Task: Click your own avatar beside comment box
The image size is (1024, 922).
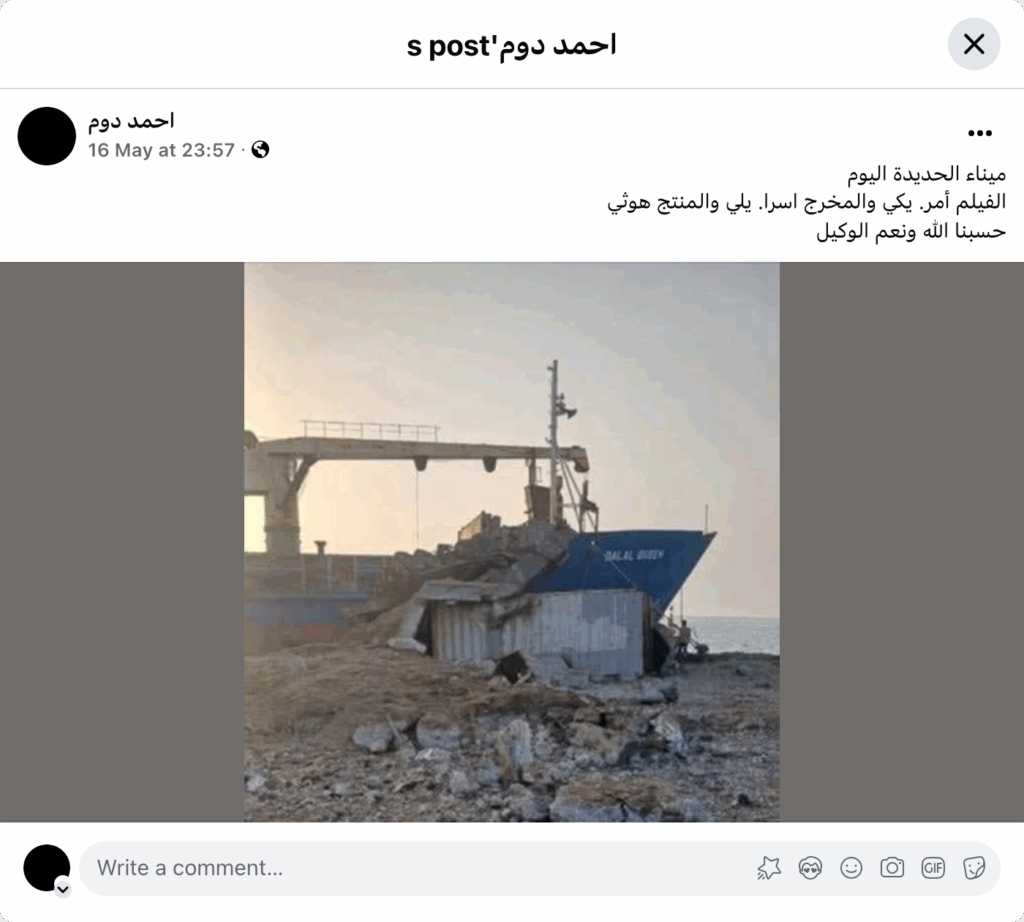Action: pos(46,868)
